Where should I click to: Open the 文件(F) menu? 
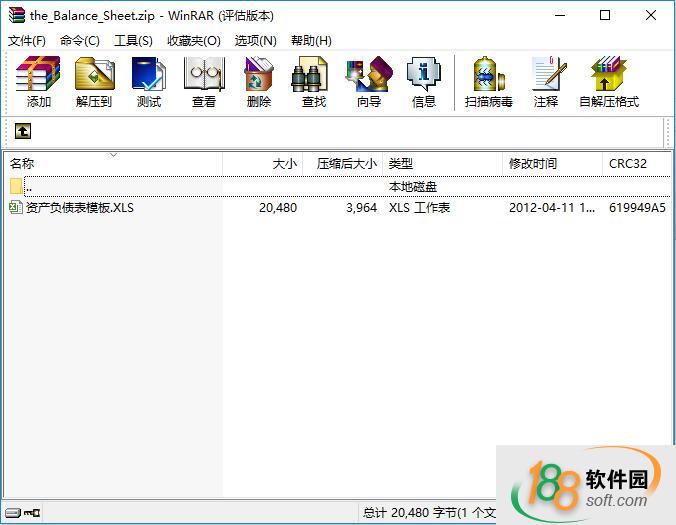coord(27,41)
